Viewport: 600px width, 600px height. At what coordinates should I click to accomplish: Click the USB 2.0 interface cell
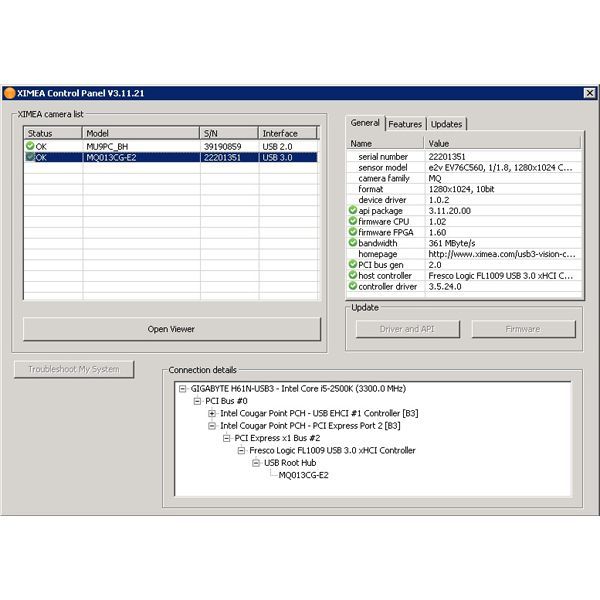coord(277,147)
